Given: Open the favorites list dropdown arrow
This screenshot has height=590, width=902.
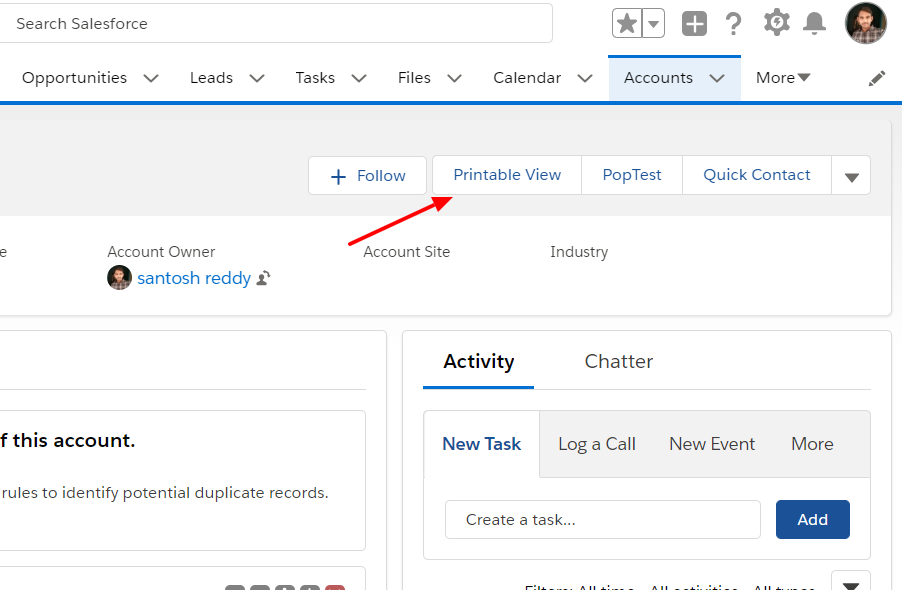Looking at the screenshot, I should click(x=653, y=24).
